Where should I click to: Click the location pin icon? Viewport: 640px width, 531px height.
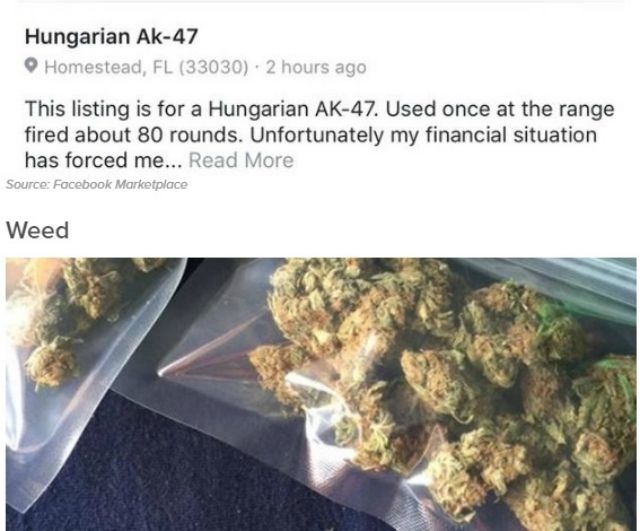click(31, 66)
